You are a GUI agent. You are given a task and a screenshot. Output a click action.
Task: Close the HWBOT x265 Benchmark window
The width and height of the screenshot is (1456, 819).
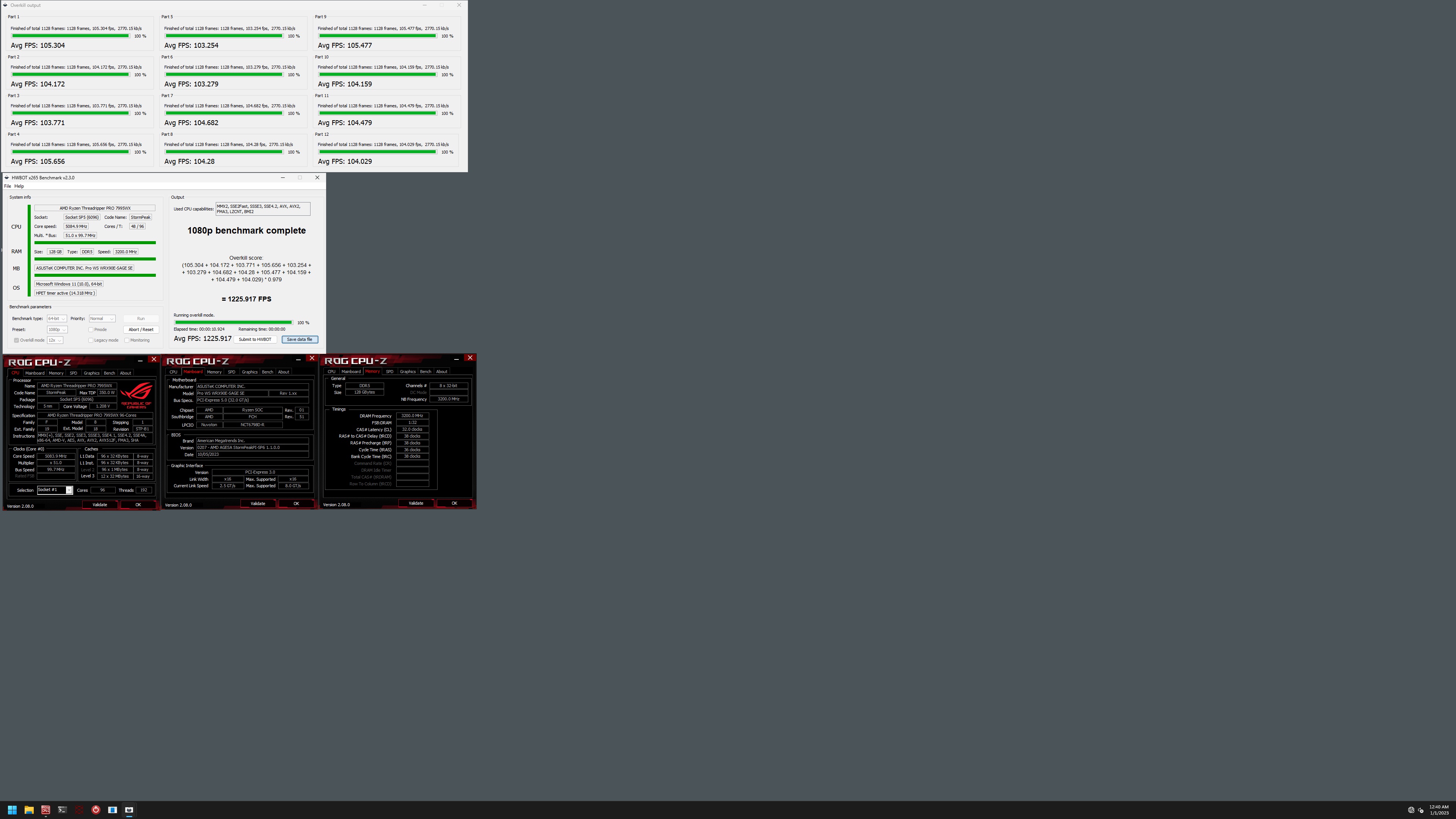(x=317, y=177)
